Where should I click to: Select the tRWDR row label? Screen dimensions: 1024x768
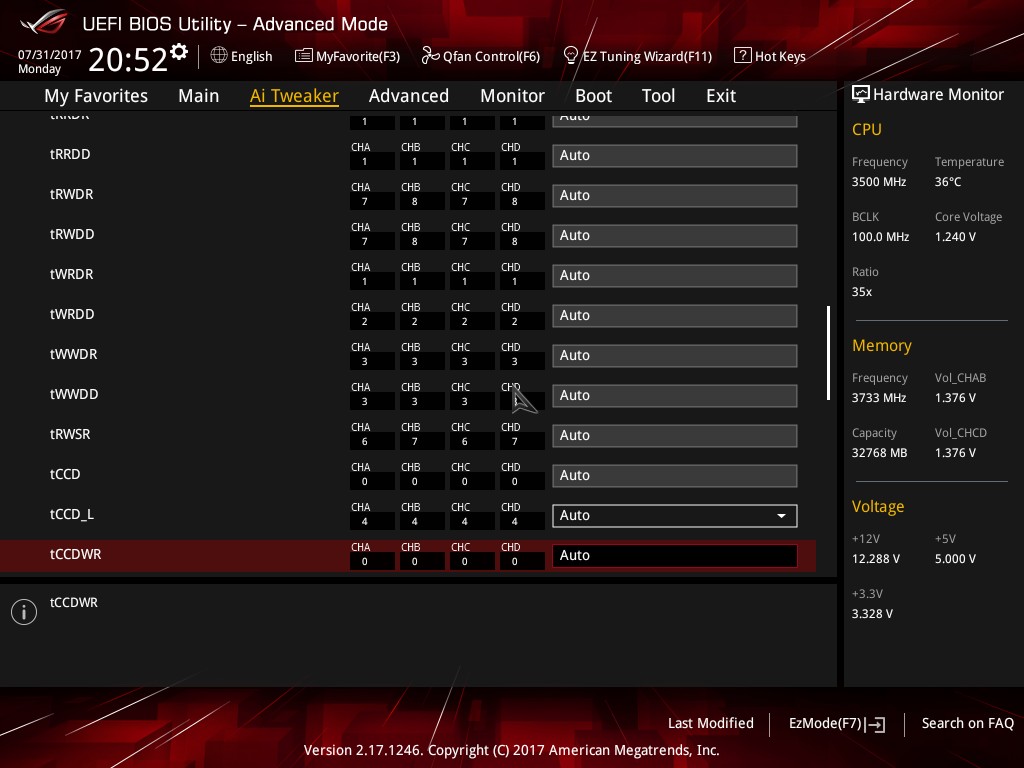click(x=72, y=194)
